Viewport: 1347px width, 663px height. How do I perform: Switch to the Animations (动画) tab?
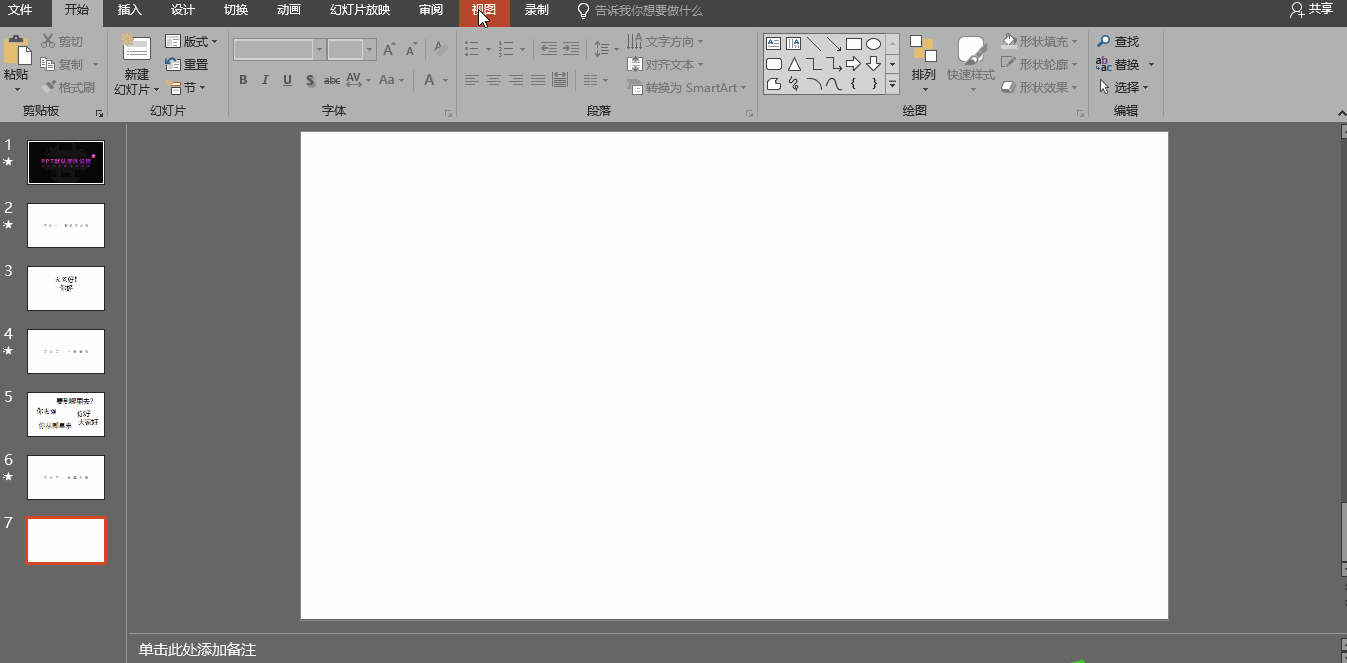289,10
